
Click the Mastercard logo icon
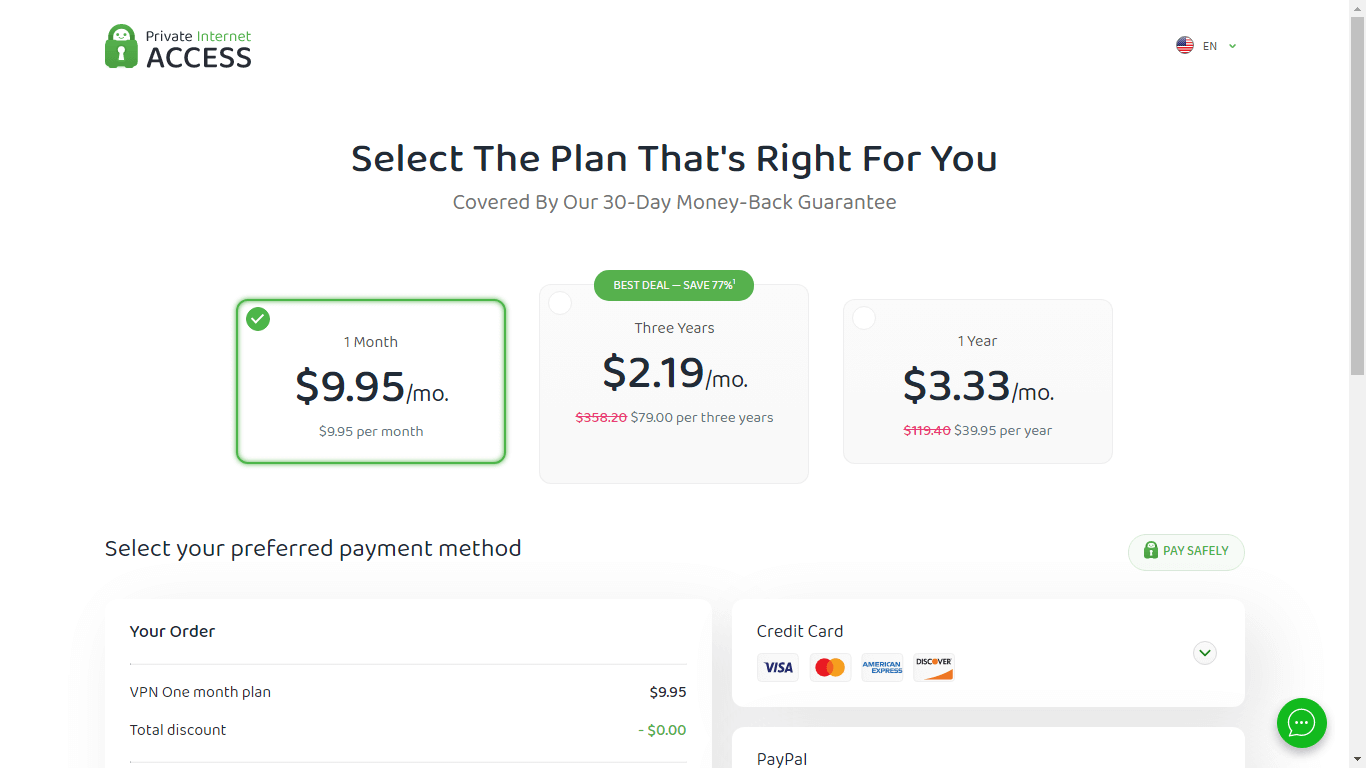click(x=830, y=667)
